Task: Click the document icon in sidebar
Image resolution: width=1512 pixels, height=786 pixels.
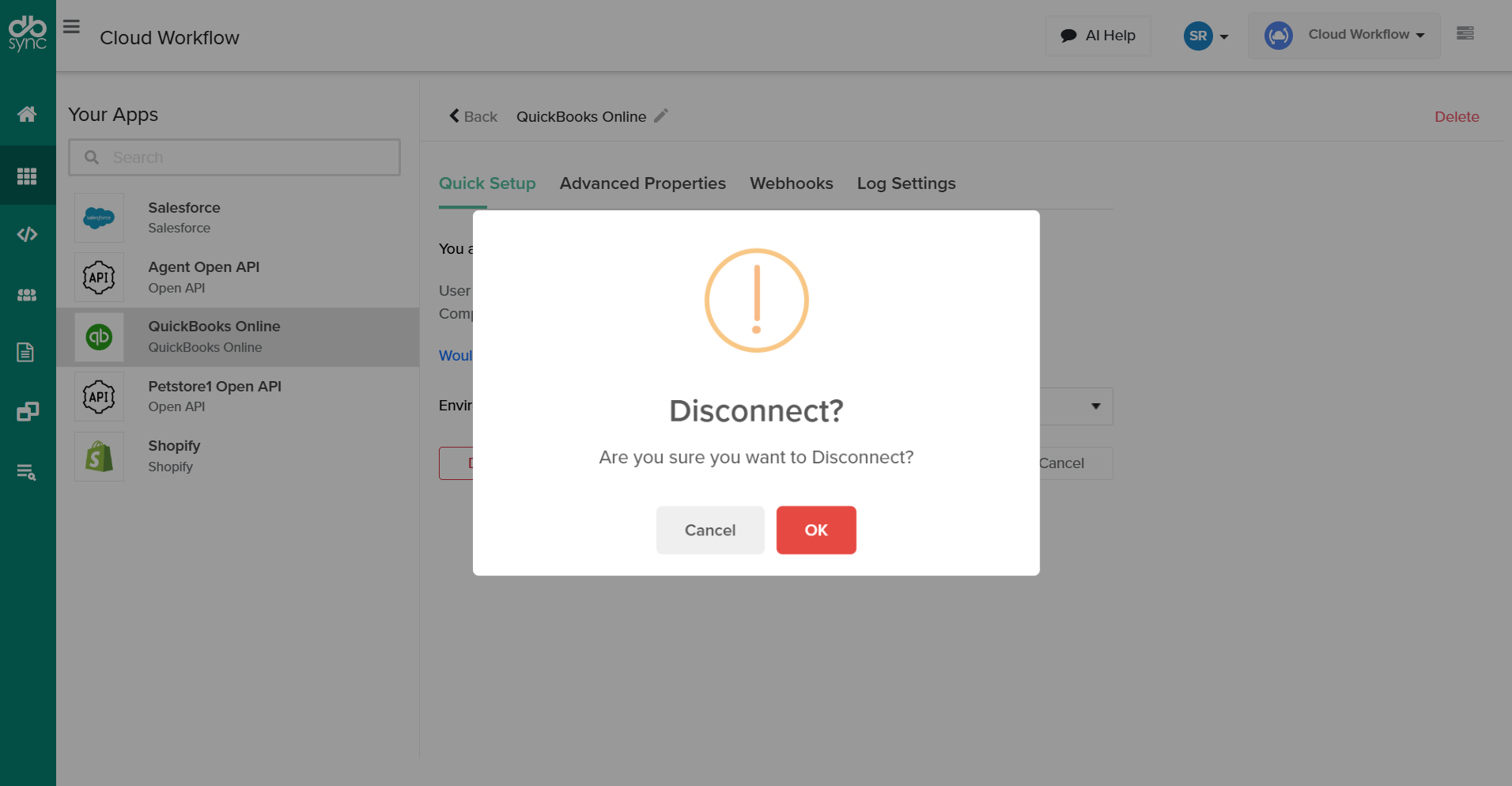Action: pos(25,352)
